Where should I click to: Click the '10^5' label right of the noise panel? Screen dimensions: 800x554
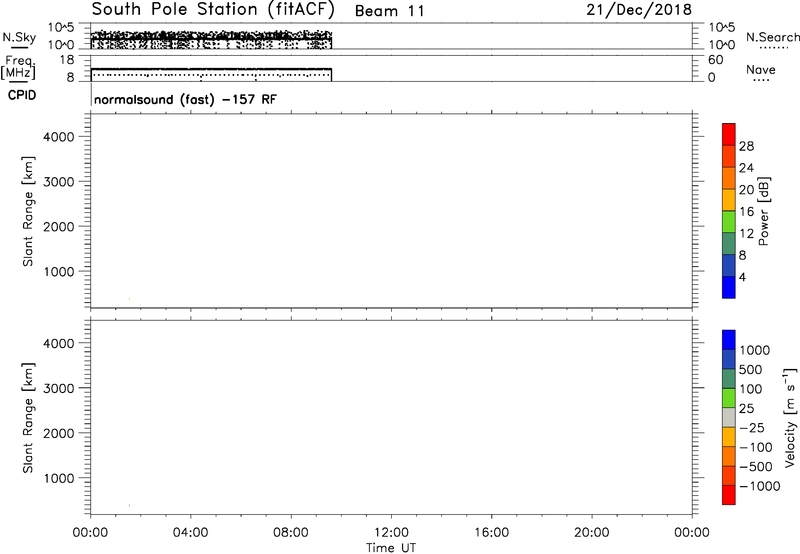(721, 28)
